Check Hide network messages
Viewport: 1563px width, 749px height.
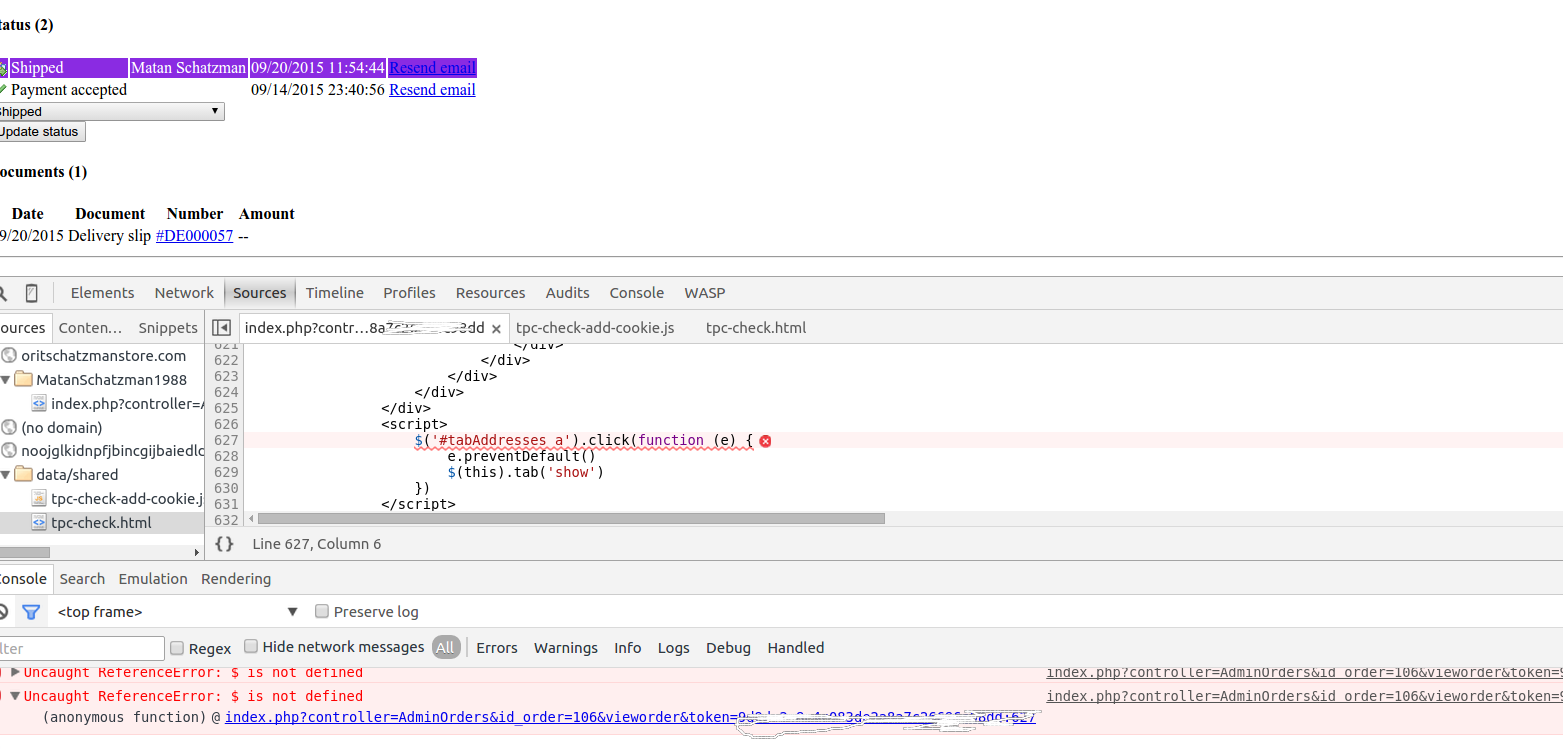tap(252, 647)
